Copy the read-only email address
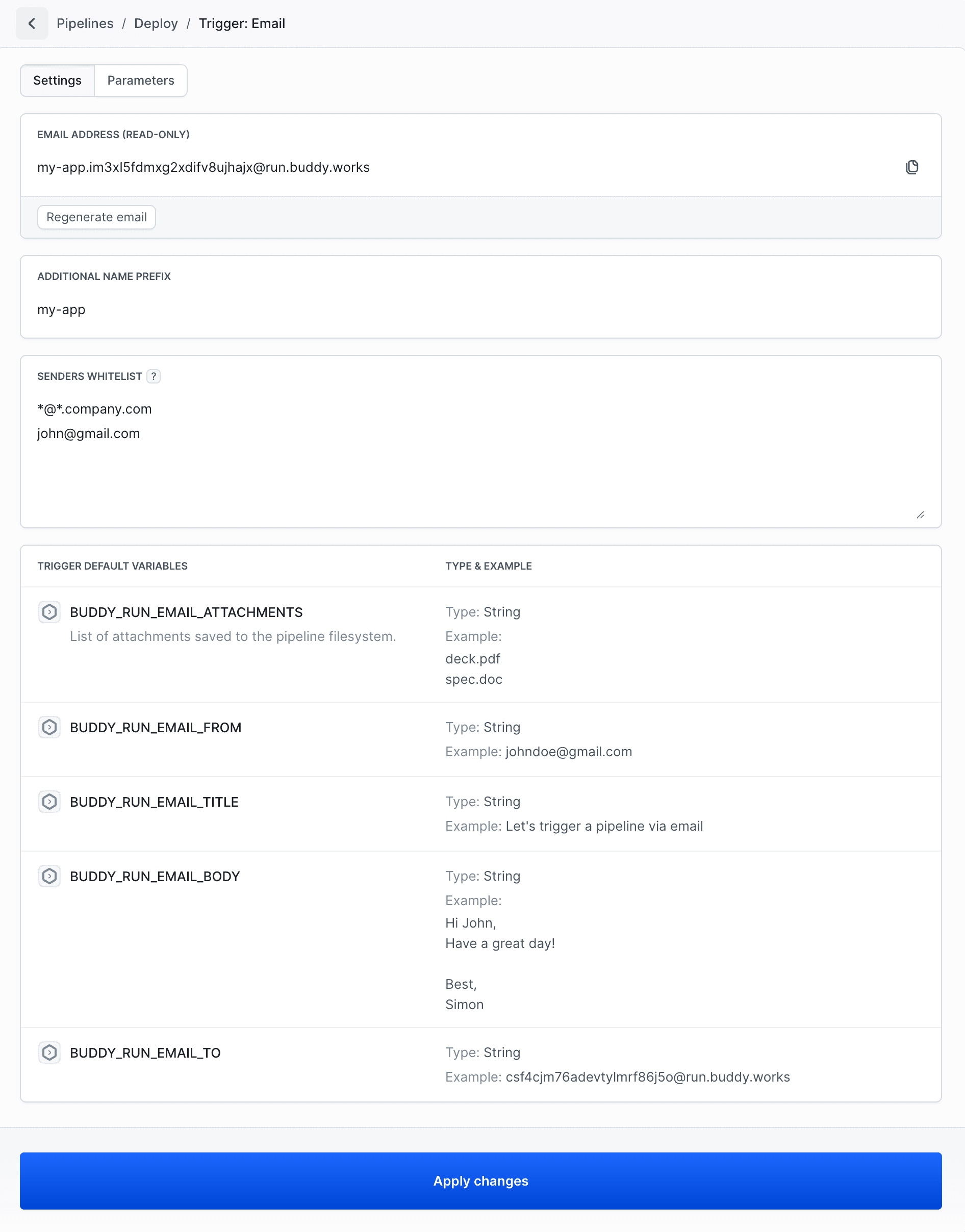 click(x=913, y=167)
